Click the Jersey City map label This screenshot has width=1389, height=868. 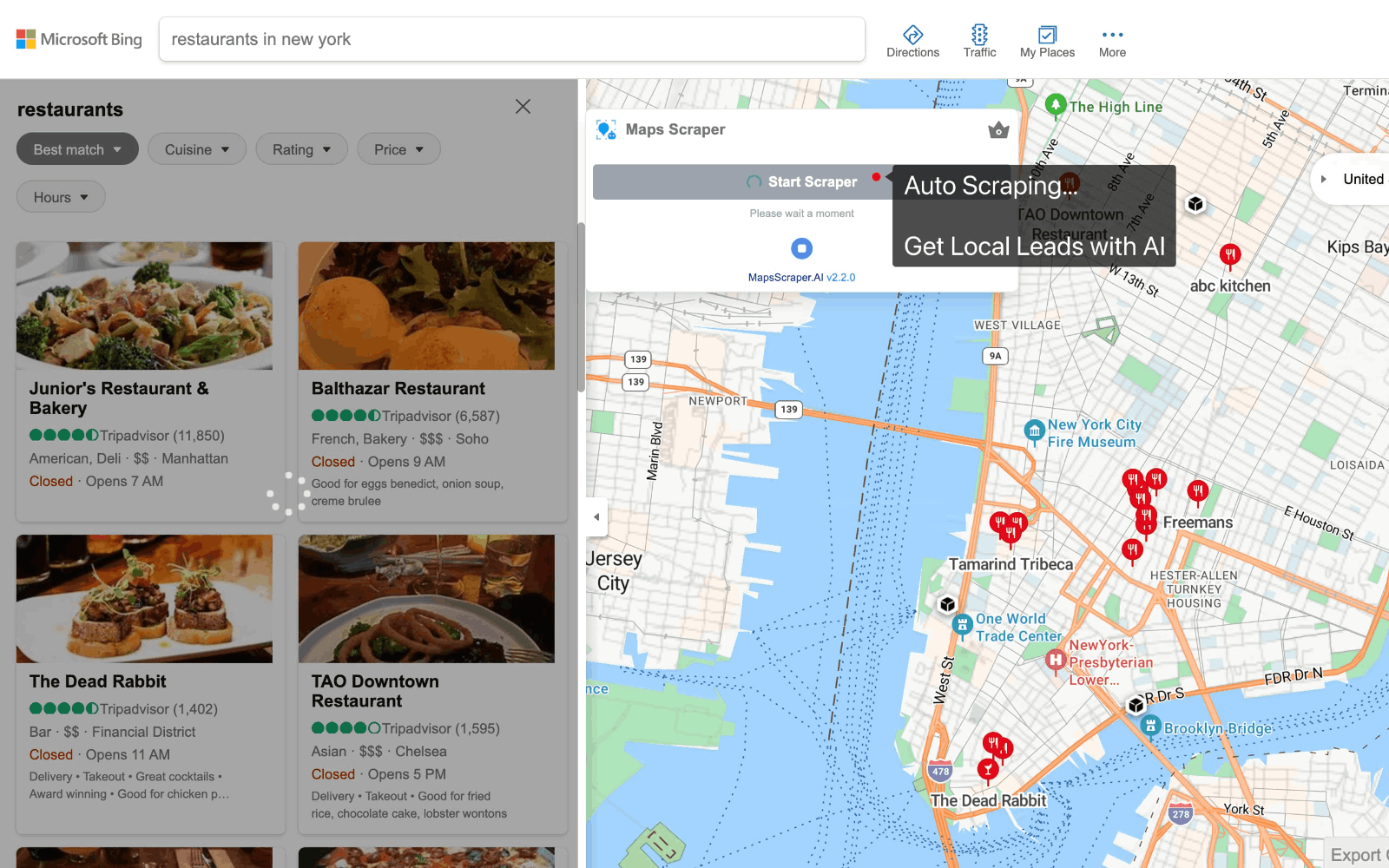pyautogui.click(x=615, y=571)
